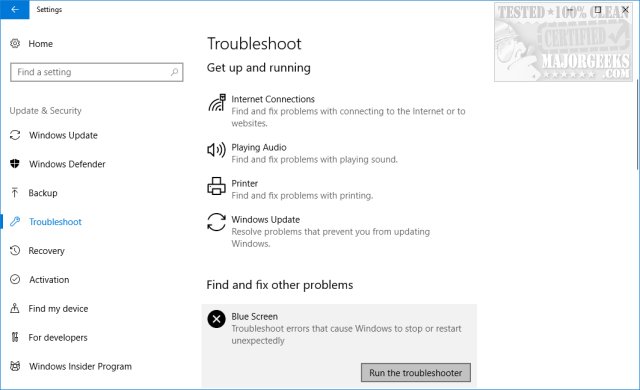Click Run the troubleshooter button
This screenshot has width=640, height=390.
(x=416, y=373)
